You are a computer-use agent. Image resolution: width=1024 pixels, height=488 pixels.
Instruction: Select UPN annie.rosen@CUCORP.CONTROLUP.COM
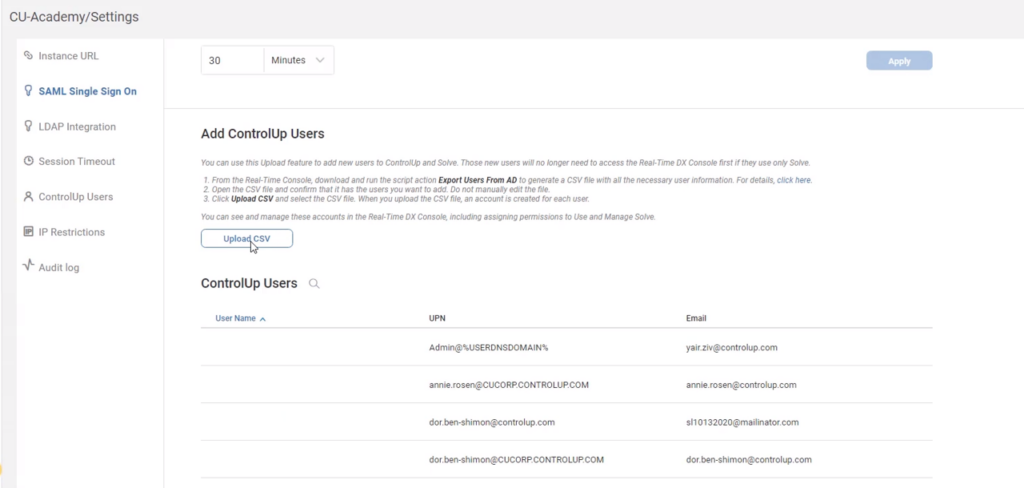tap(509, 385)
